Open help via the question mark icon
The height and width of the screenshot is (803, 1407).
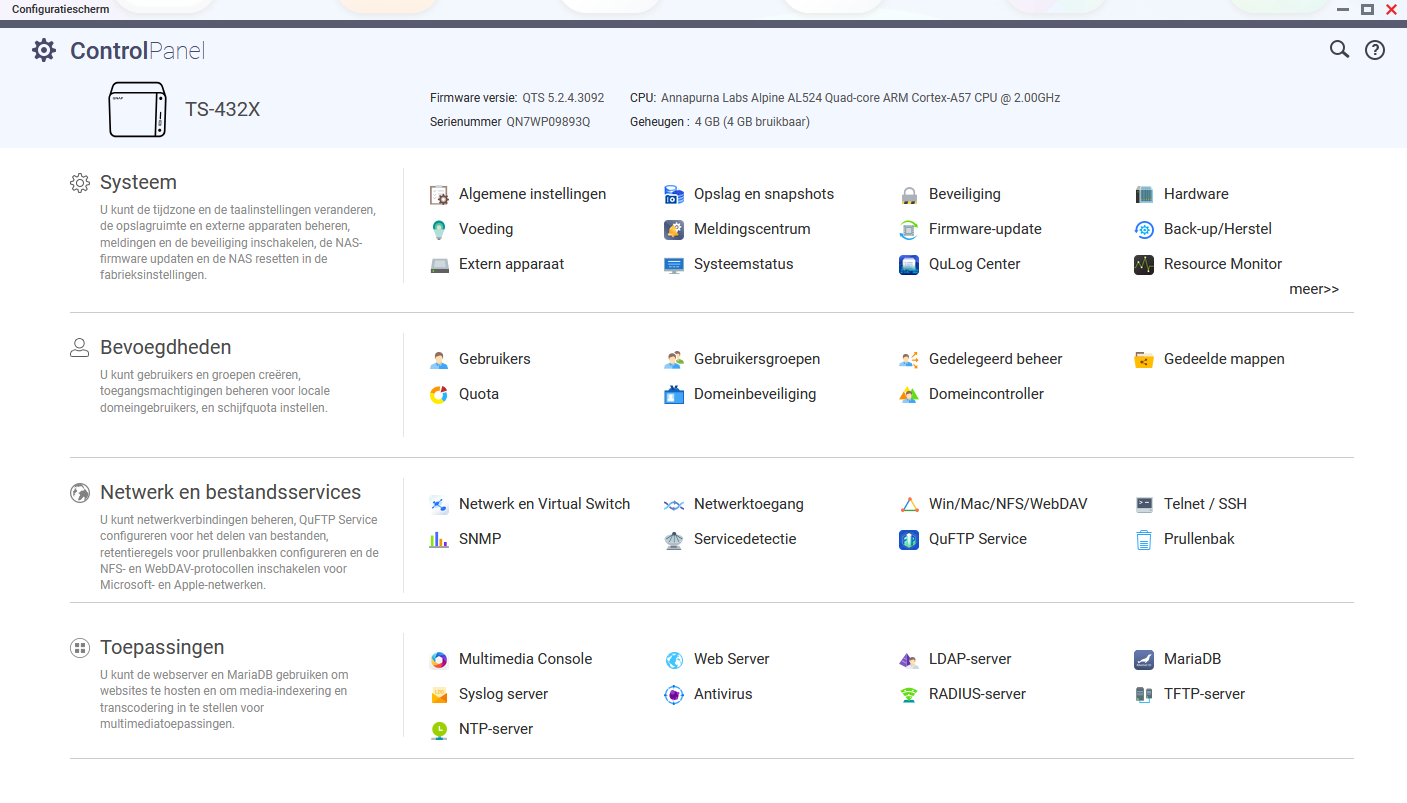pos(1375,50)
